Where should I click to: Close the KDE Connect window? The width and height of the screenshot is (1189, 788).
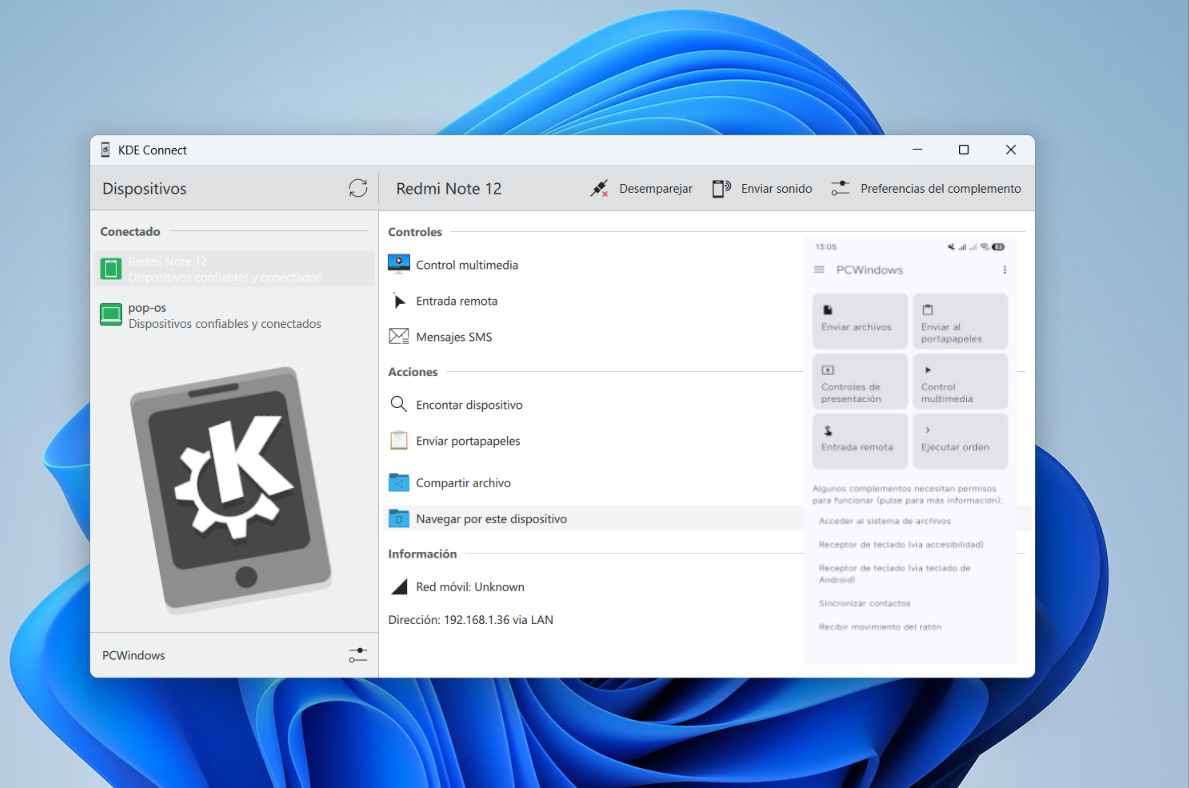pos(1011,149)
